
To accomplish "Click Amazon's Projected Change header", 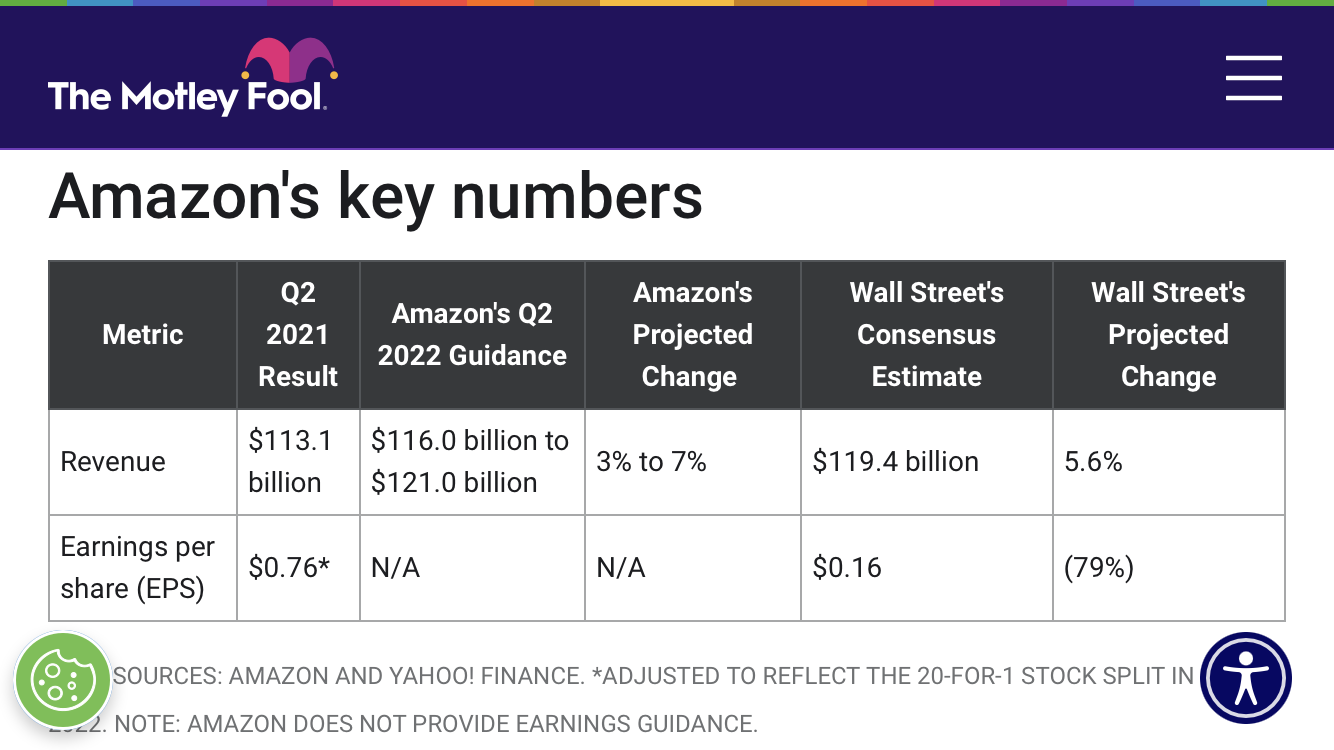I will tap(693, 335).
